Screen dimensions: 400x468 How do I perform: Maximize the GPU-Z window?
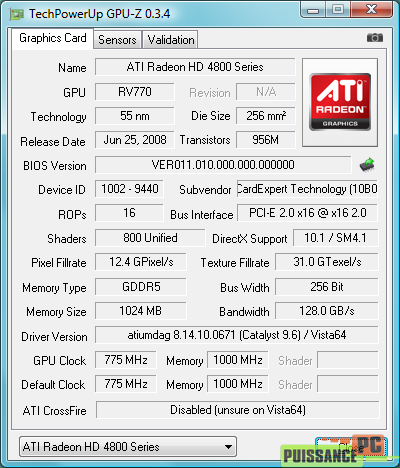338,9
